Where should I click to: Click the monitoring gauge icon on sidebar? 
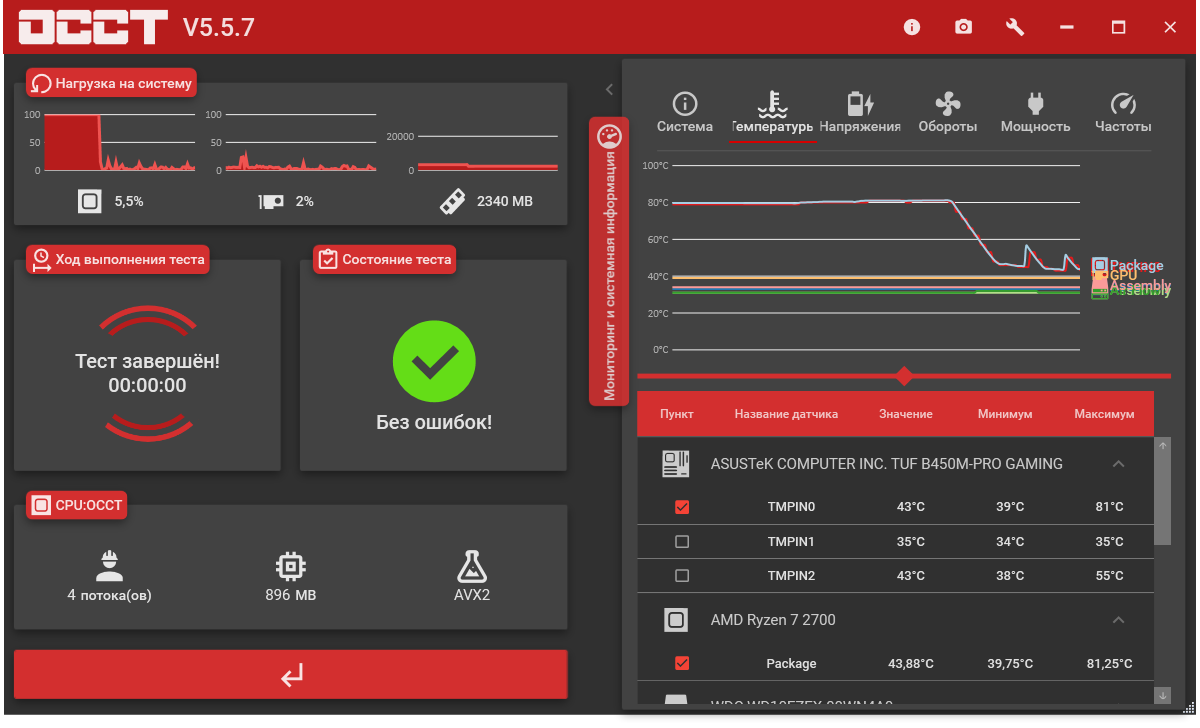tap(609, 136)
